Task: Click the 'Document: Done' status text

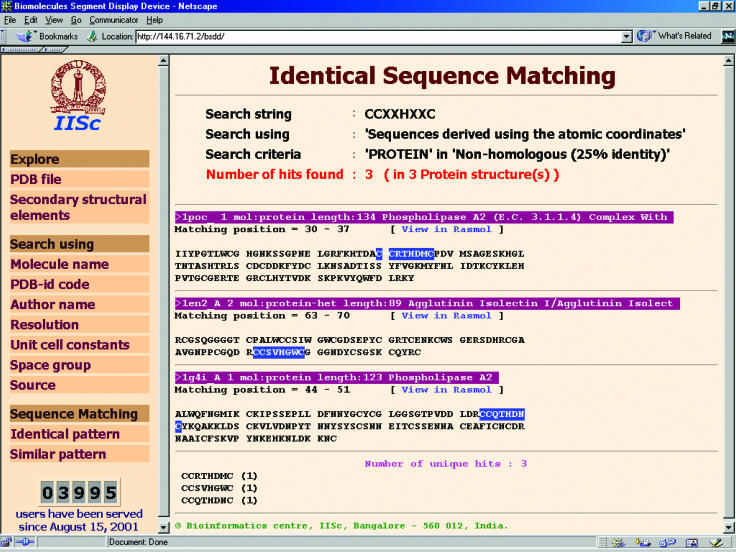Action: tap(138, 542)
